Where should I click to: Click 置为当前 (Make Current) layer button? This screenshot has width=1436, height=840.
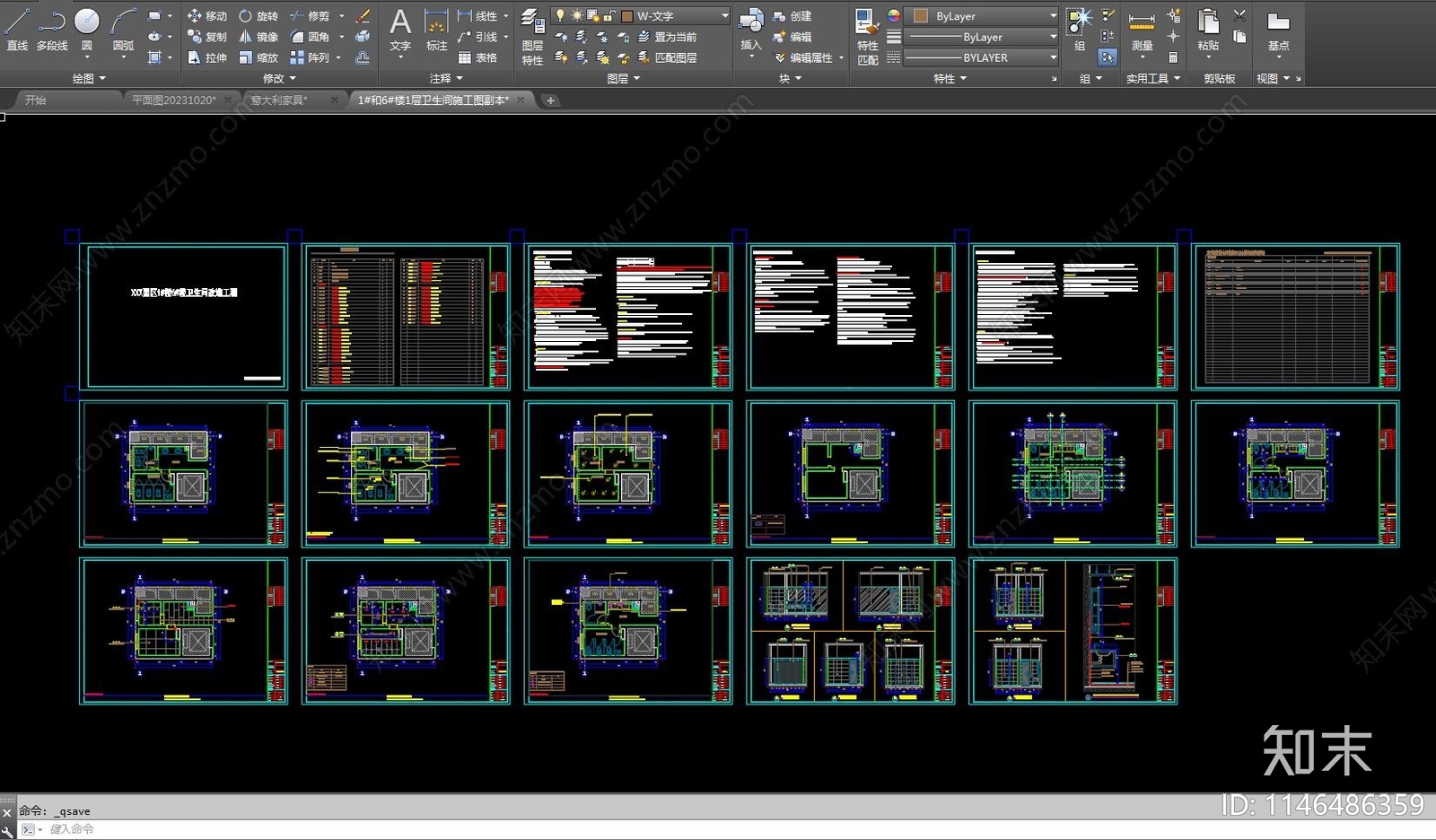coord(667,37)
